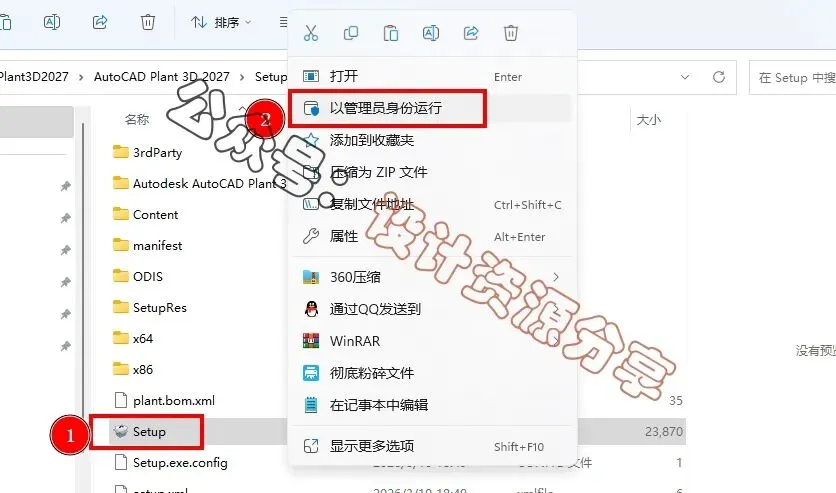This screenshot has width=836, height=493.
Task: Click the Rename icon in context menu
Action: [x=431, y=33]
